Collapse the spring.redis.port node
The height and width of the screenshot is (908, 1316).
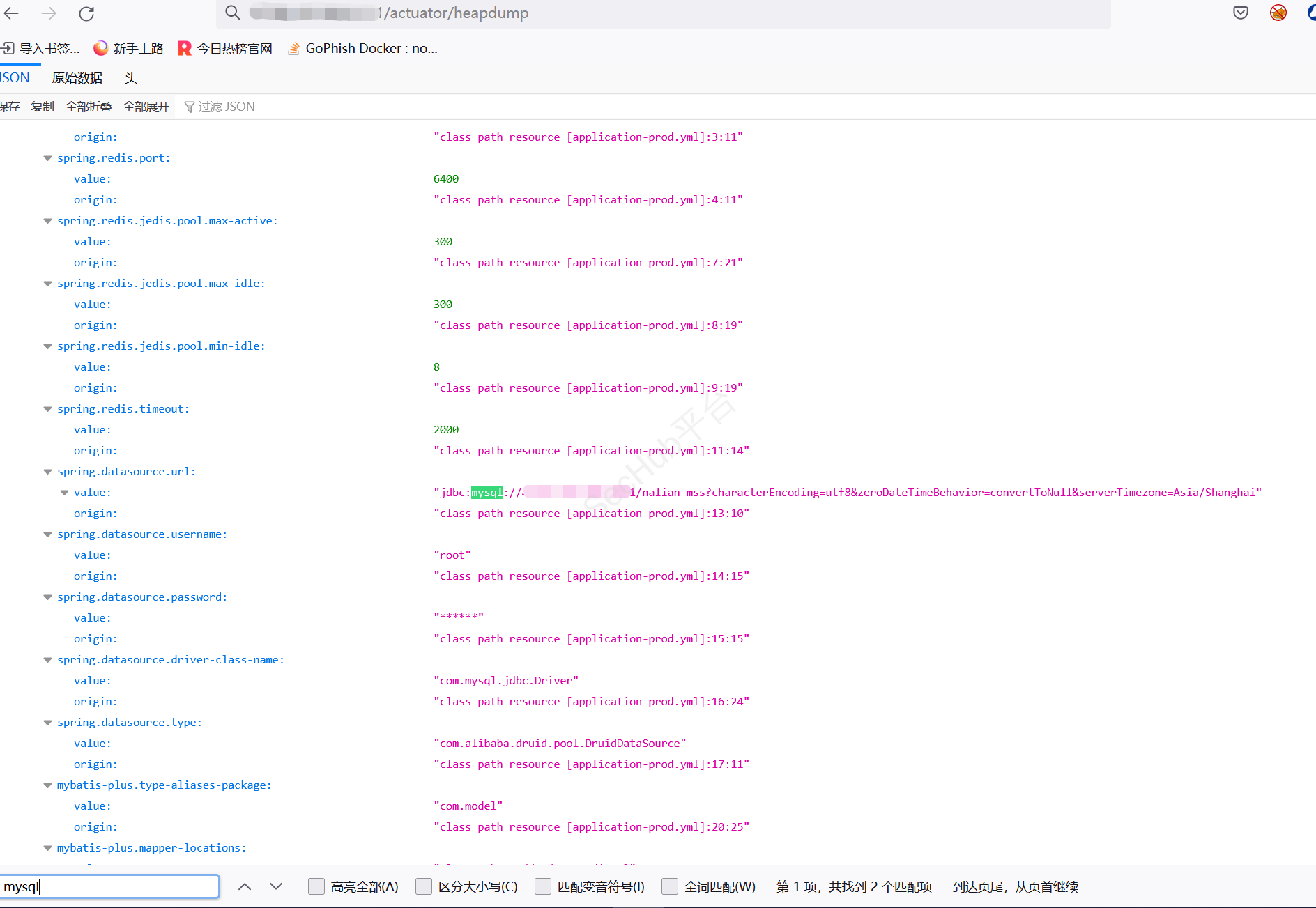[x=48, y=158]
